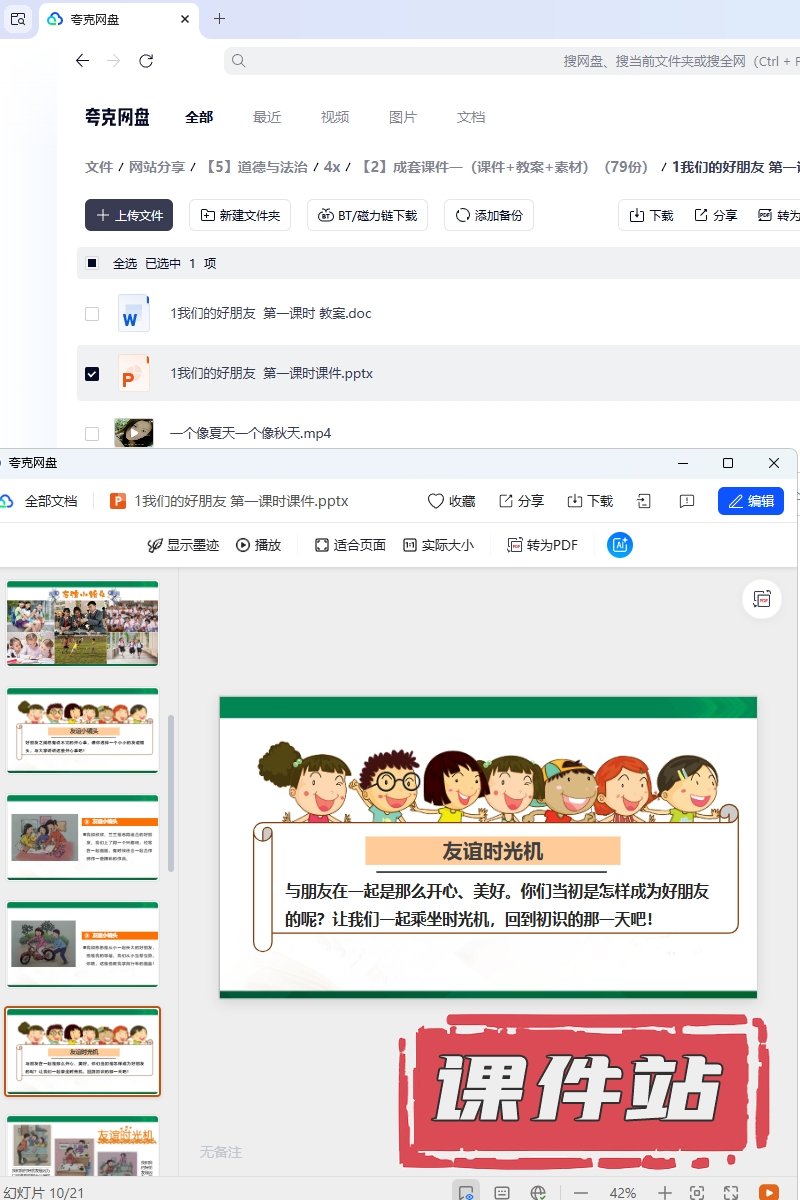Click the floating PDF convert icon beside slide

762,599
